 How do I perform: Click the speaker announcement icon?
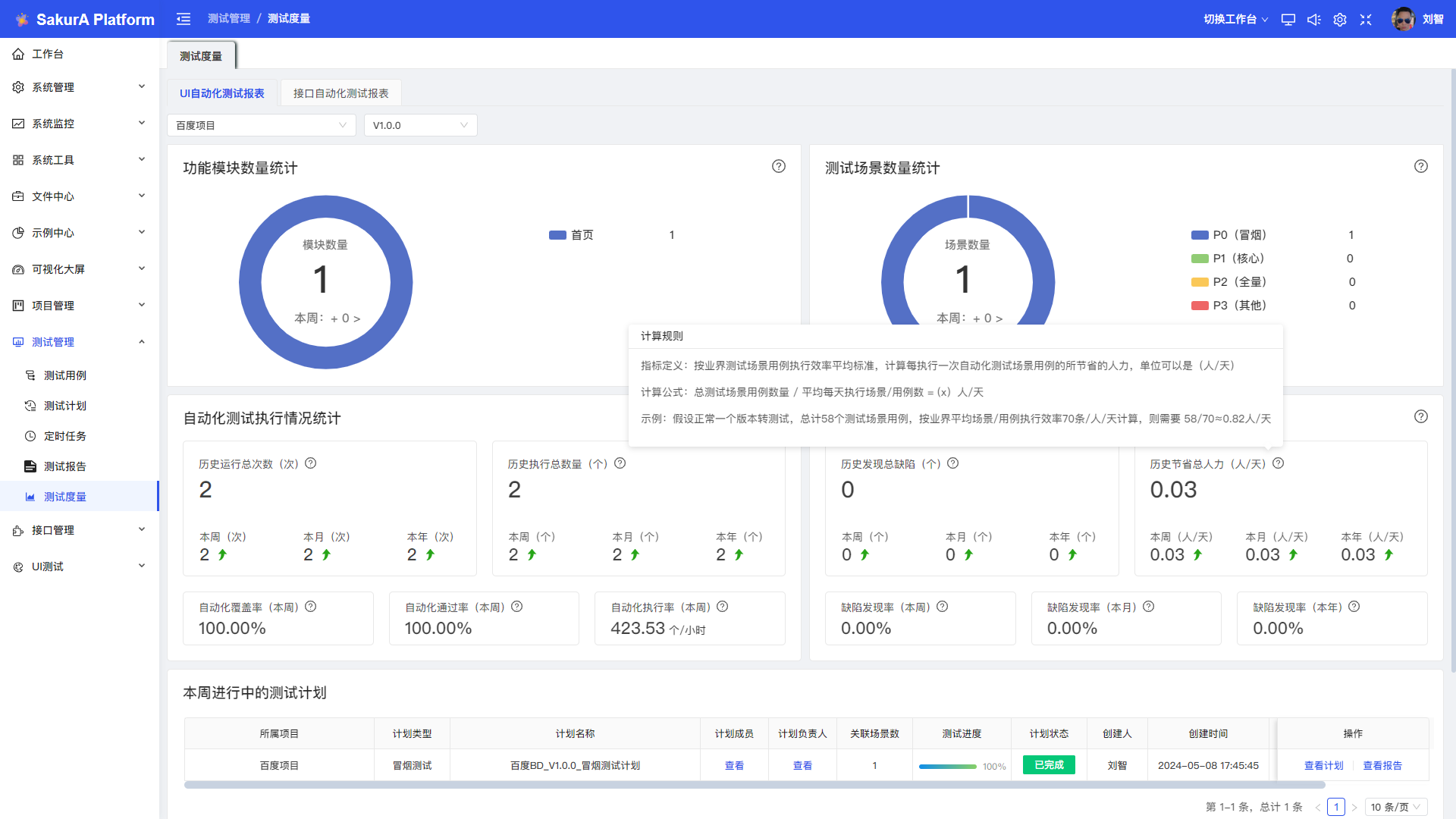point(1314,20)
